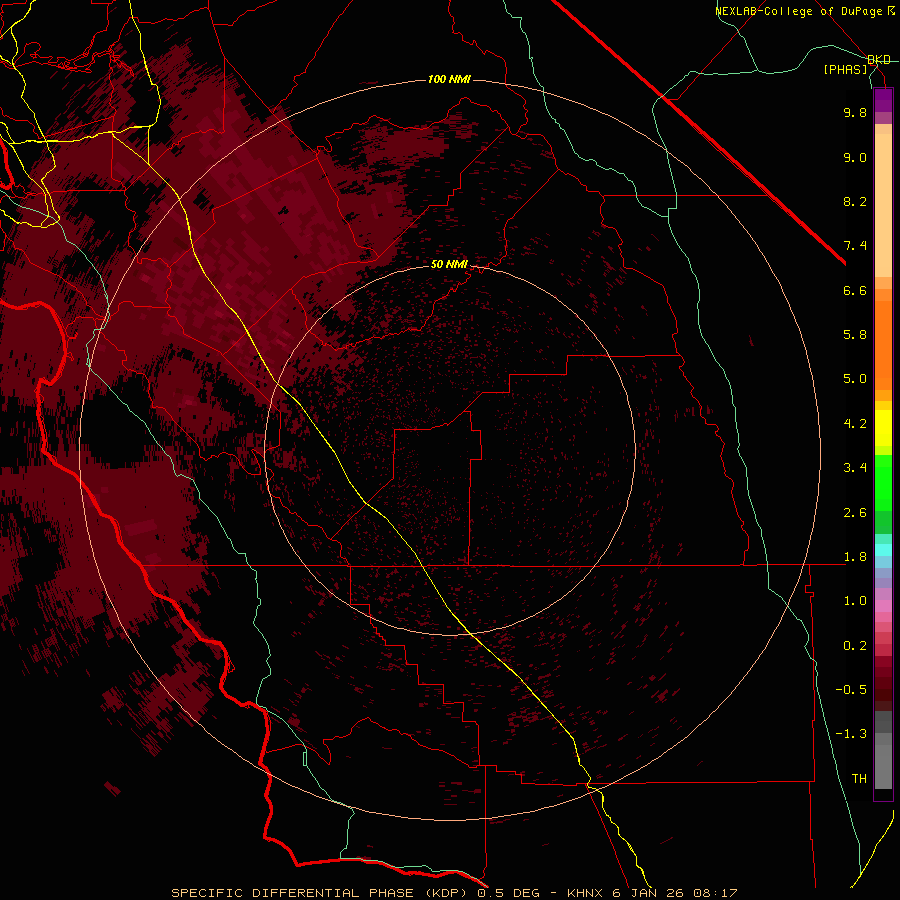Click the 7.4 scale label
Image resolution: width=900 pixels, height=900 pixels.
tap(855, 246)
